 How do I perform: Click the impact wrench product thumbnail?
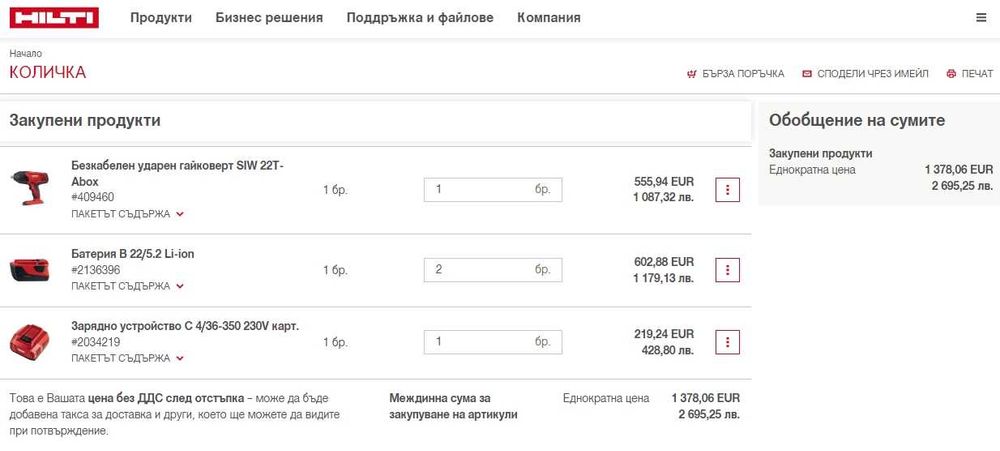point(30,188)
